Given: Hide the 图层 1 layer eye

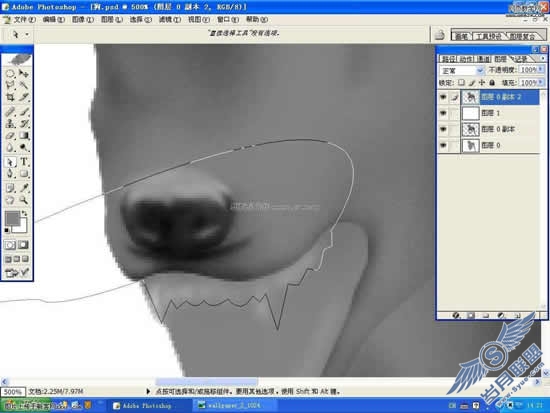Looking at the screenshot, I should pos(443,113).
